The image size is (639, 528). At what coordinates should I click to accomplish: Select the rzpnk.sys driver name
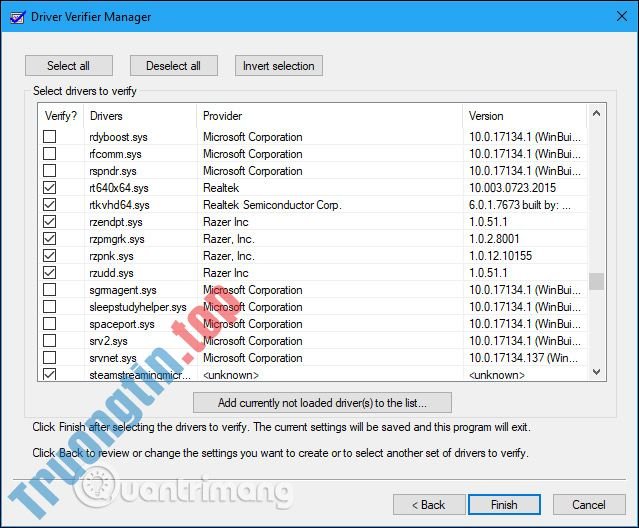(112, 256)
